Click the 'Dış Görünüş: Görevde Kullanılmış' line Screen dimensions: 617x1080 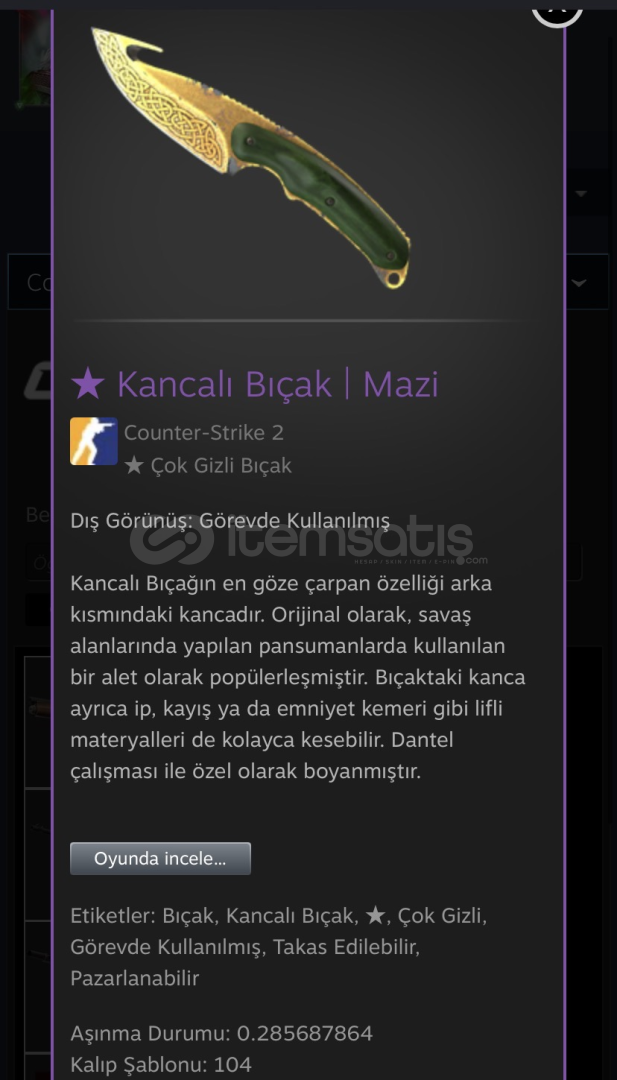pyautogui.click(x=230, y=521)
